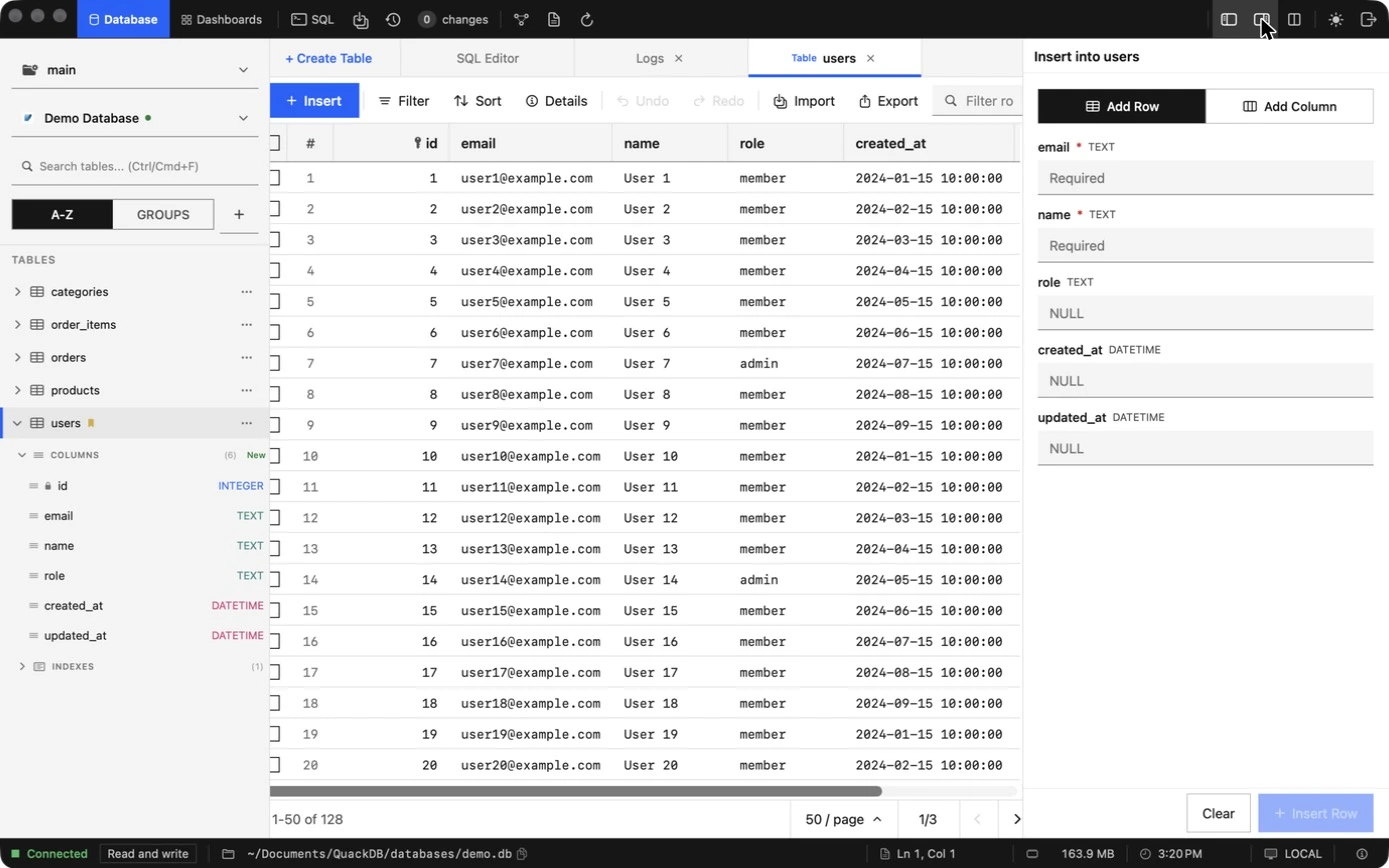The width and height of the screenshot is (1389, 868).
Task: Click the blue Insert button
Action: point(314,101)
